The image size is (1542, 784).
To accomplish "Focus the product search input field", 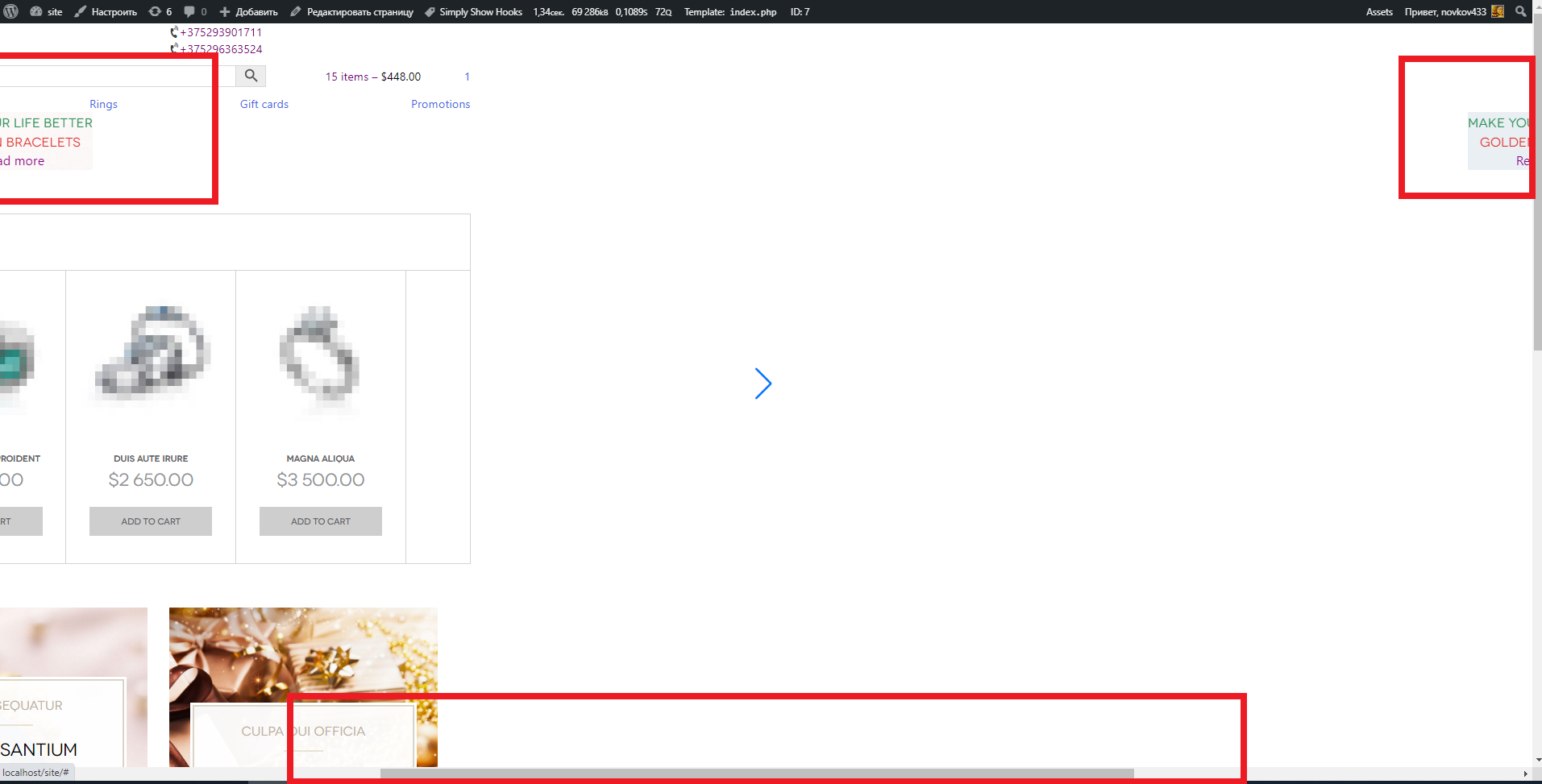I will (x=118, y=76).
